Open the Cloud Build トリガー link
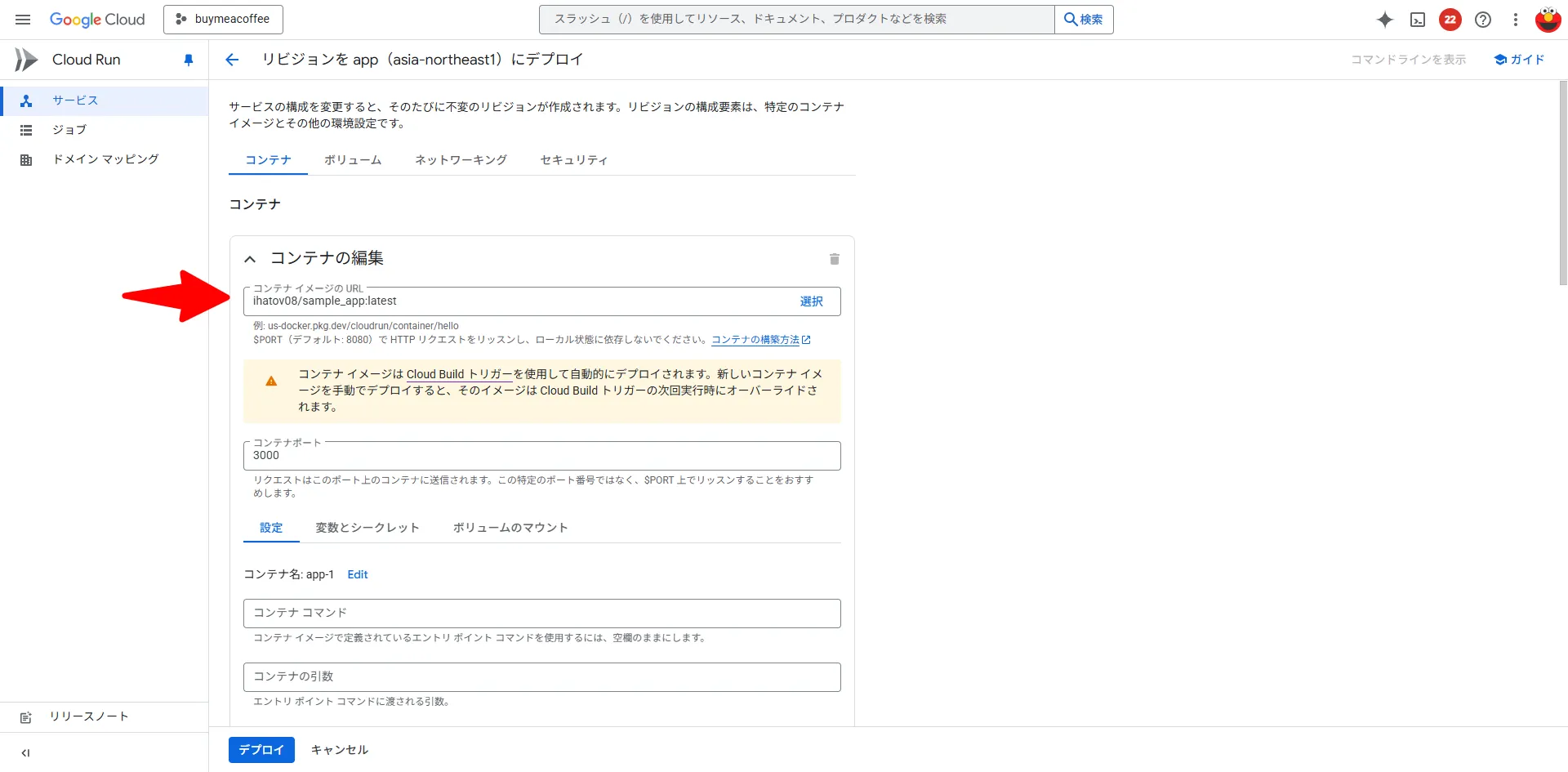1568x772 pixels. [459, 373]
